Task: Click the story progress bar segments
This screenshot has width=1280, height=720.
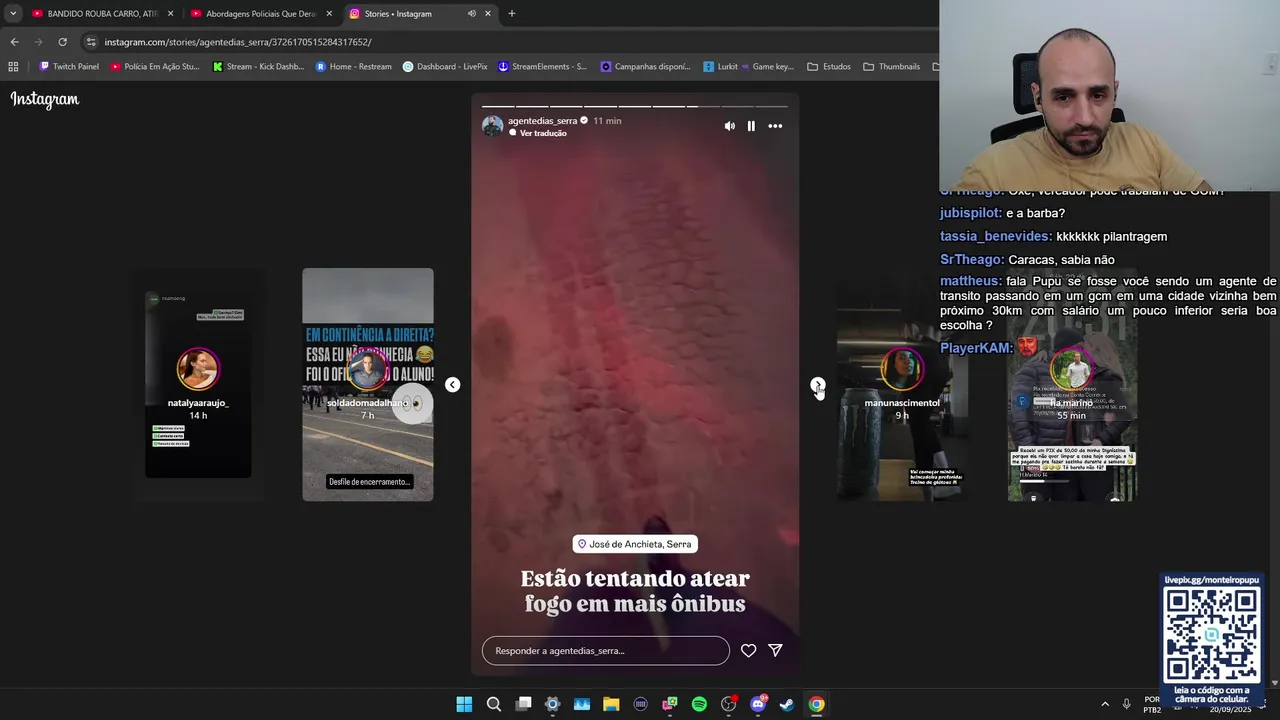Action: [635, 106]
